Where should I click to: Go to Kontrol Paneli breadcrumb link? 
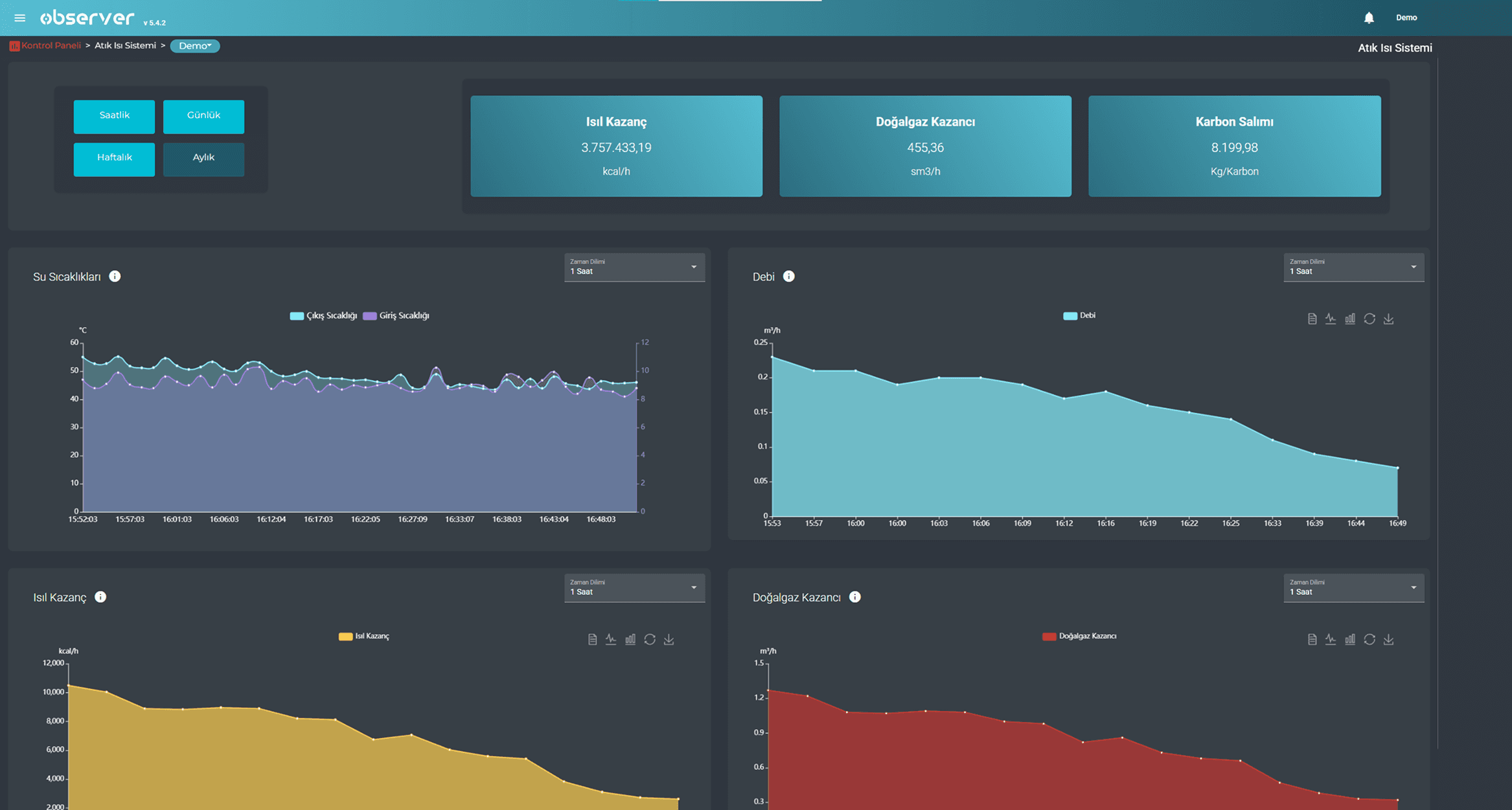click(x=51, y=46)
